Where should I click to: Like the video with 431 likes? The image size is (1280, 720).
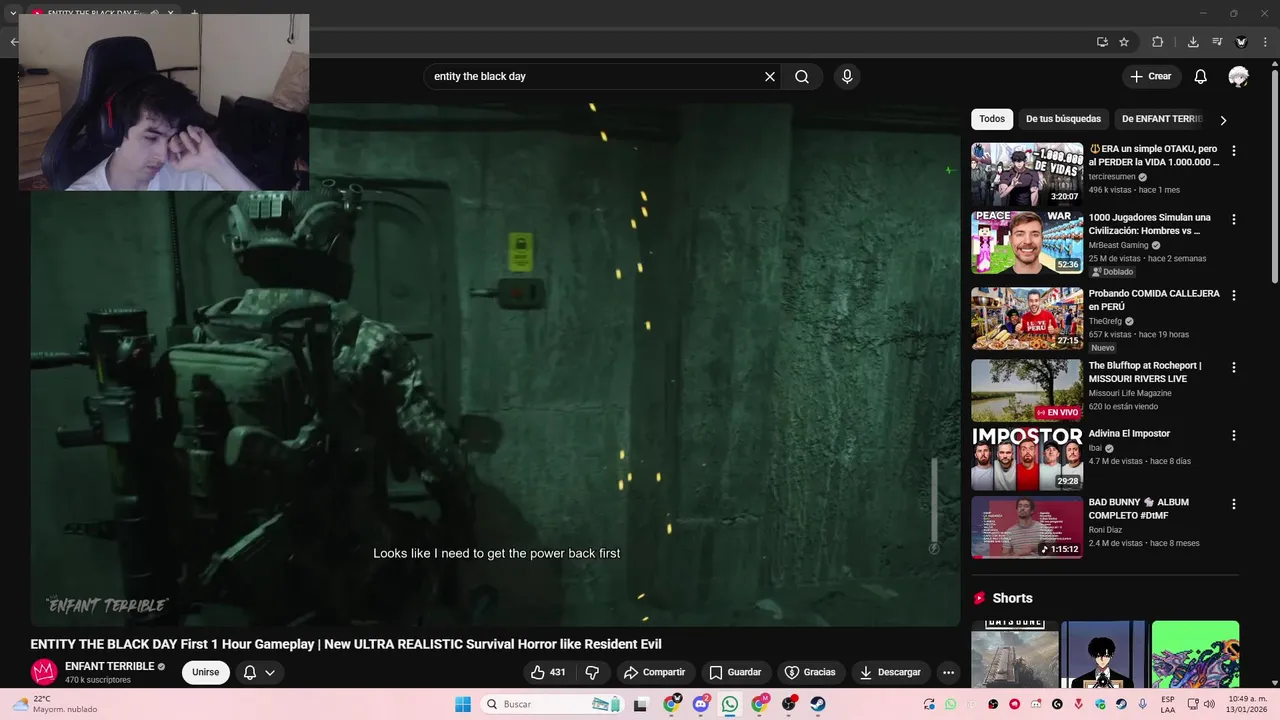pos(548,673)
